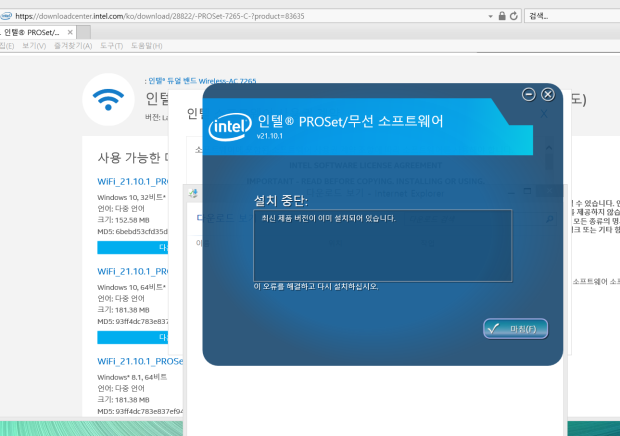Screen dimensions: 620x436
Task: Click the round Wi-Fi icon on page
Action: [x=108, y=99]
